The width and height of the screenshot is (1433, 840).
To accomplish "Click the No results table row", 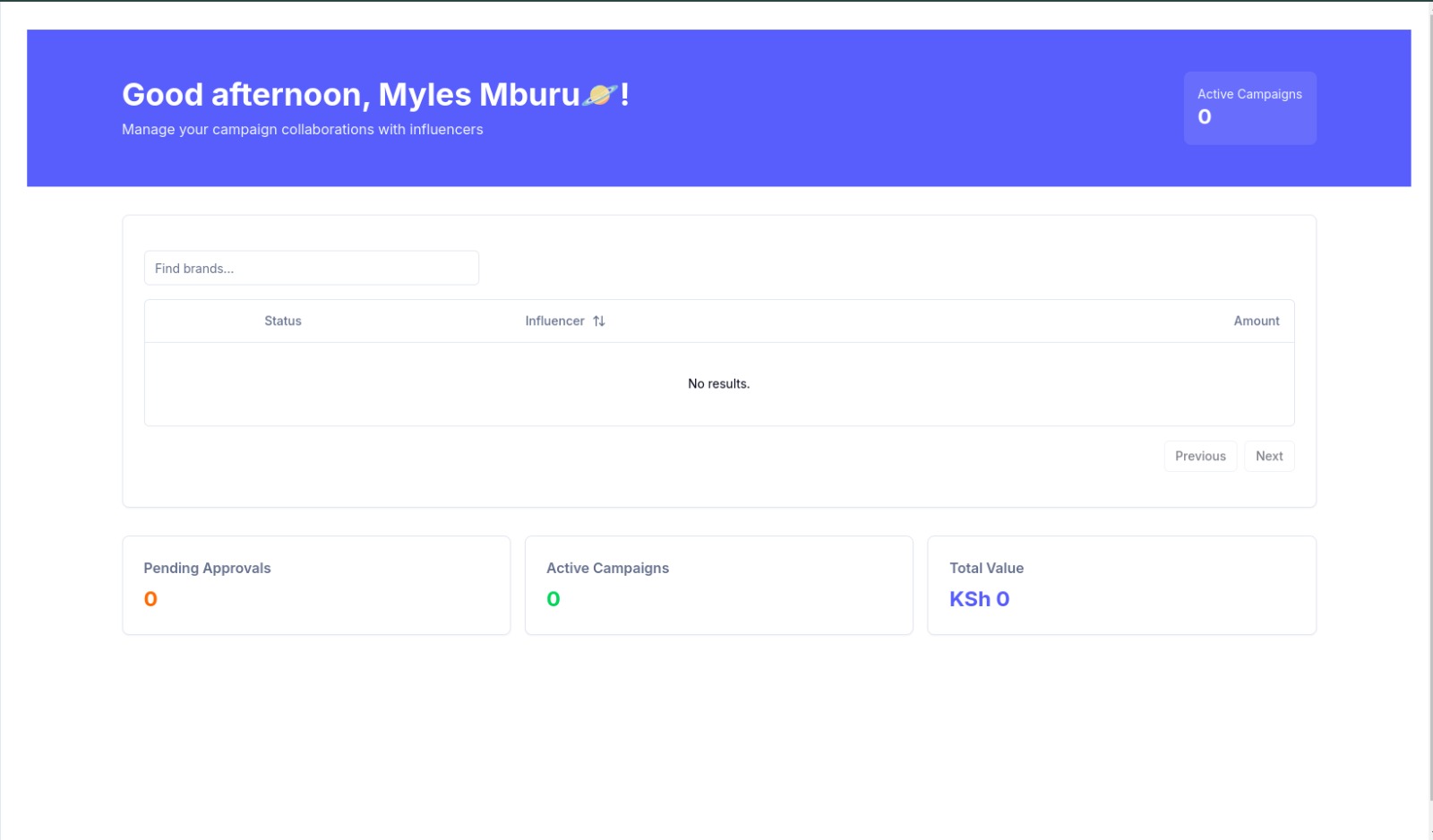I will [x=719, y=383].
